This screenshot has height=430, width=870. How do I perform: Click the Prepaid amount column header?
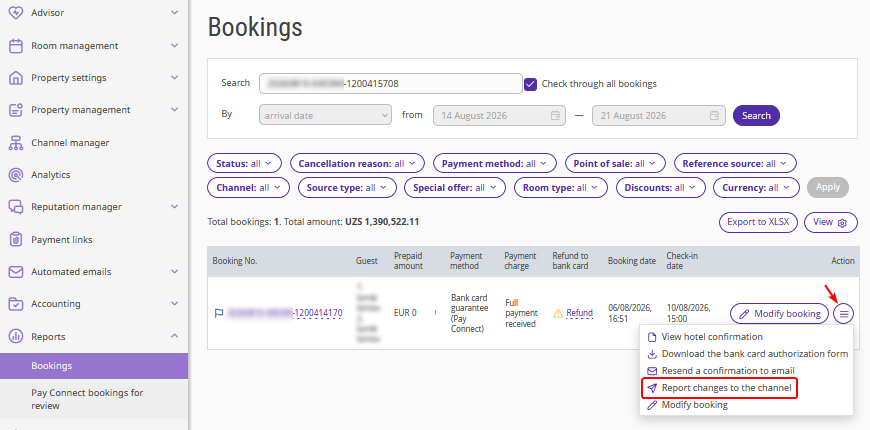click(408, 261)
